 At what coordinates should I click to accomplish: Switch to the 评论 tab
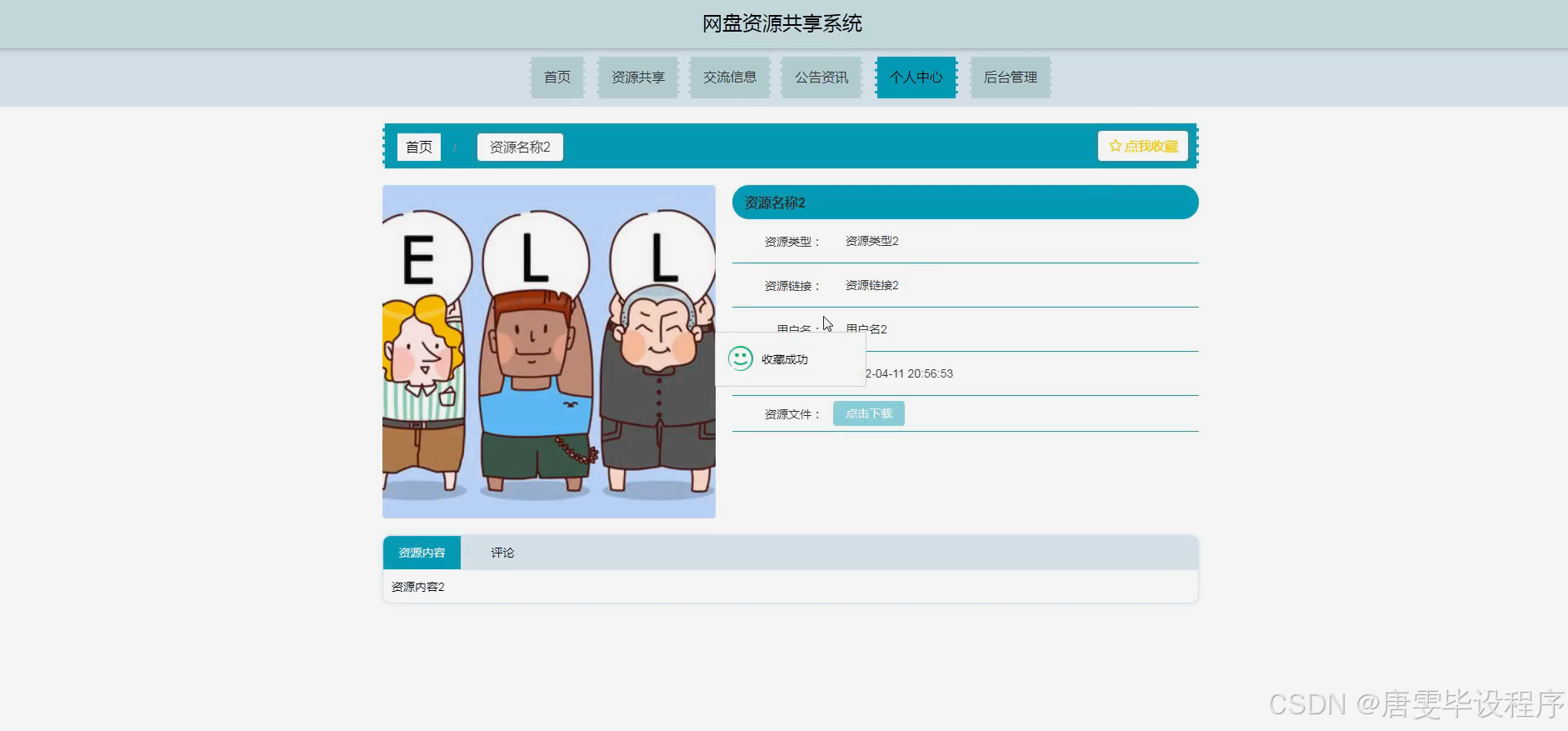coord(502,553)
